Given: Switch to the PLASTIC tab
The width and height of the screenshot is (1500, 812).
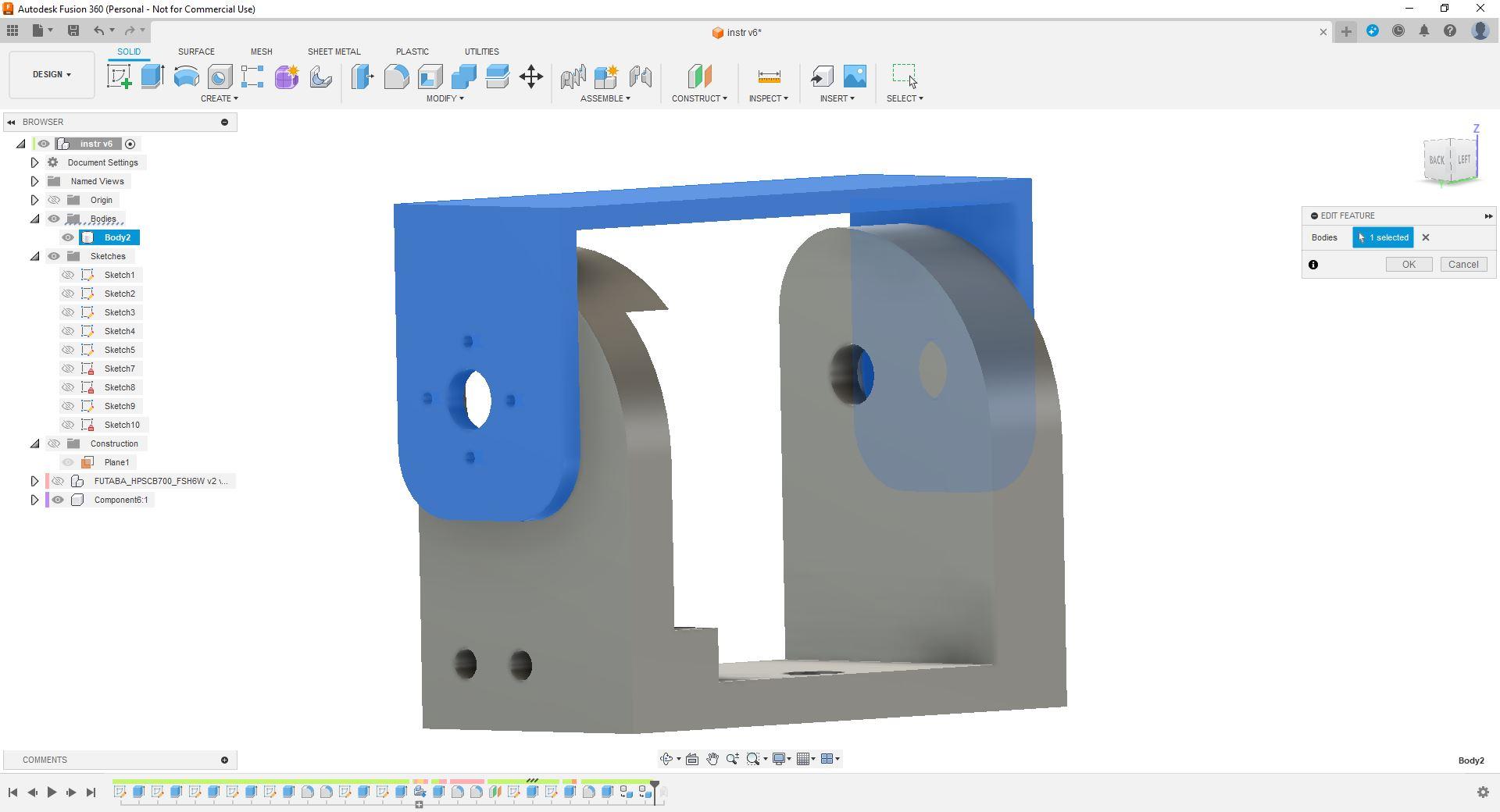Looking at the screenshot, I should (x=412, y=52).
